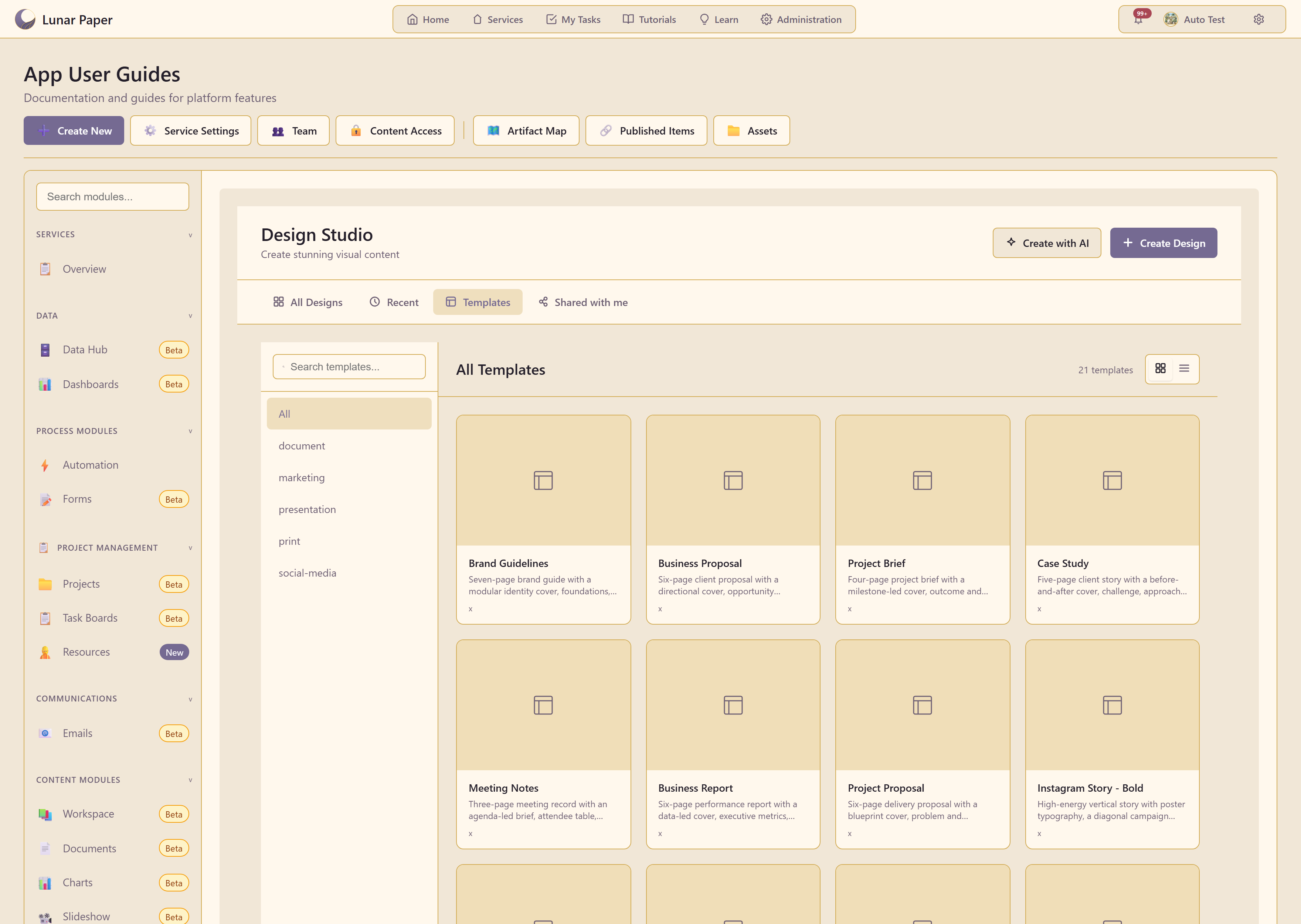Screen dimensions: 1301x924
Task: Click the Overview clipboard icon
Action: [45, 269]
